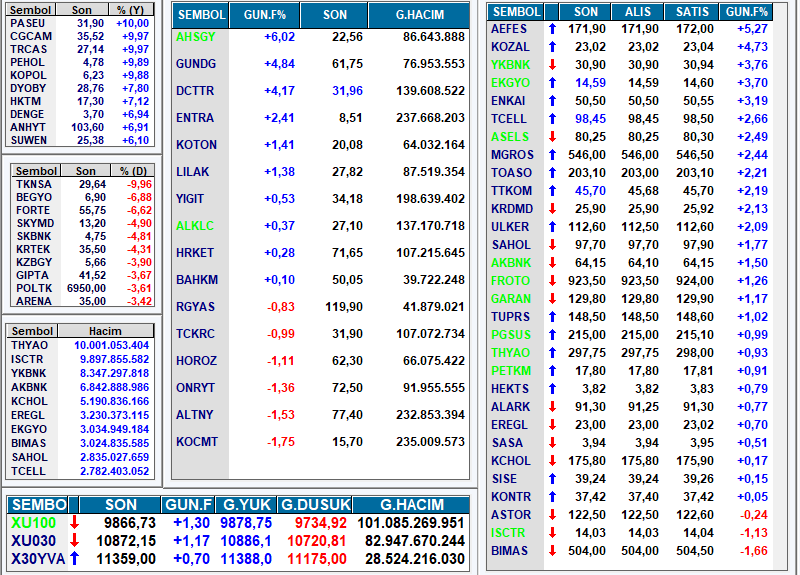This screenshot has width=800, height=575.
Task: Click the red down arrow beside XU030
Action: click(x=74, y=541)
